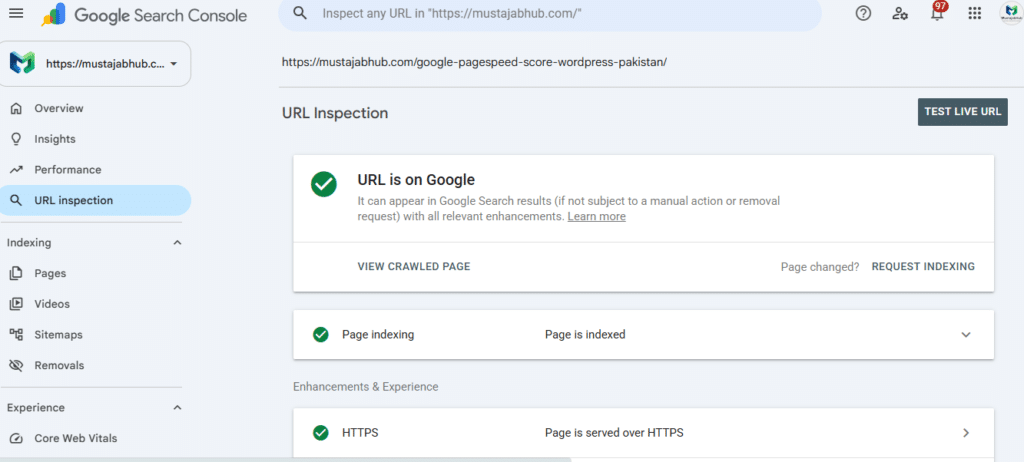Image resolution: width=1024 pixels, height=462 pixels.
Task: Select URL inspection in sidebar
Action: [x=95, y=201]
